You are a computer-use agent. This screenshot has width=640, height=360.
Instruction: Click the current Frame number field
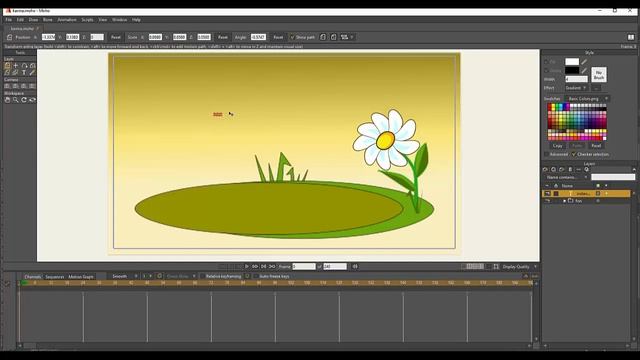(304, 267)
